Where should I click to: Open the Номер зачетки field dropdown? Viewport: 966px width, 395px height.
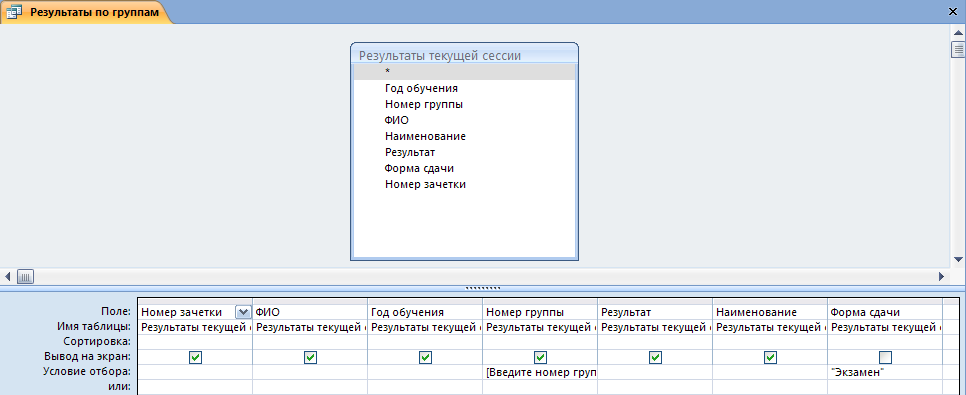243,312
